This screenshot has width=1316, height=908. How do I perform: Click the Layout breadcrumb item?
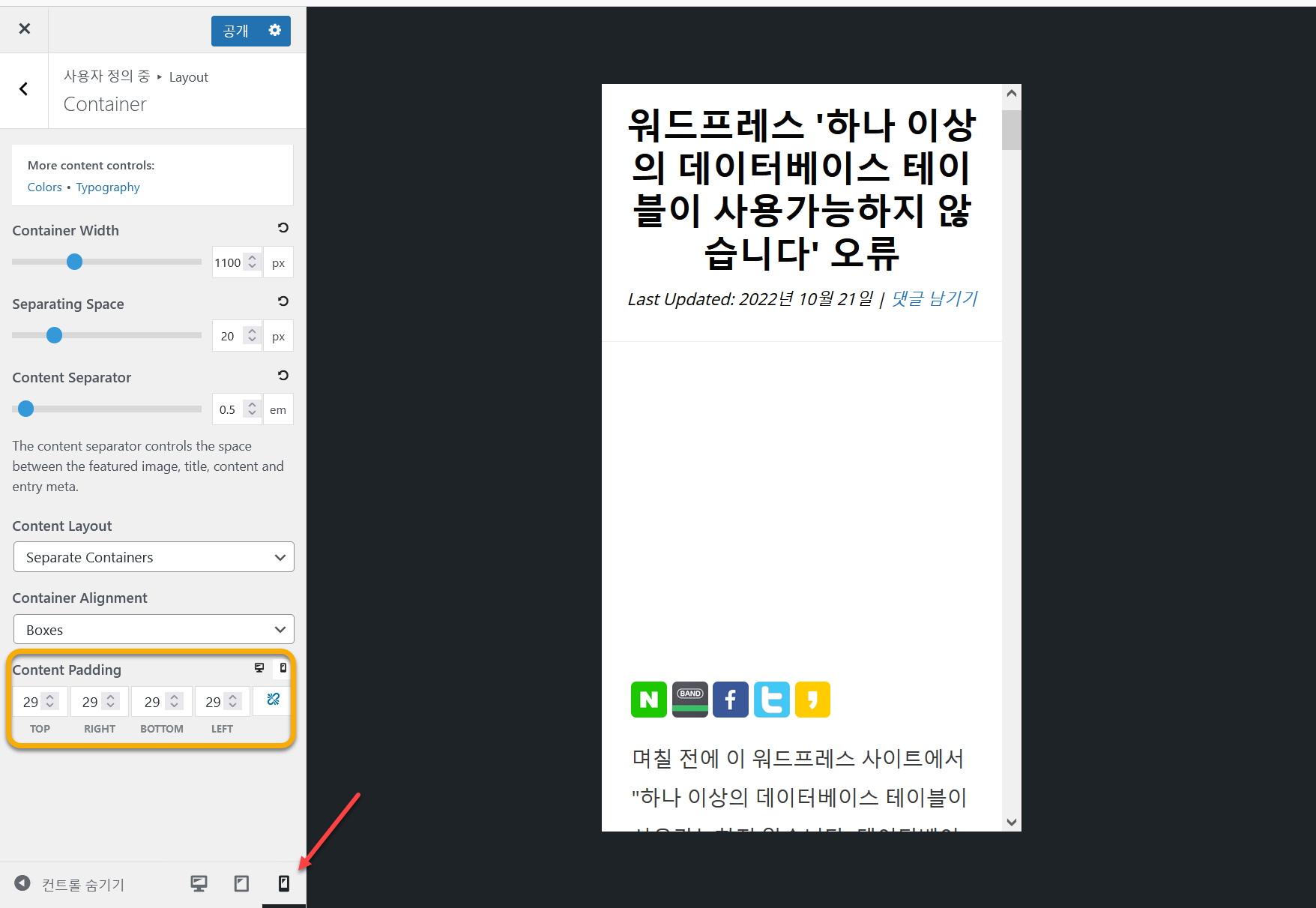tap(188, 76)
